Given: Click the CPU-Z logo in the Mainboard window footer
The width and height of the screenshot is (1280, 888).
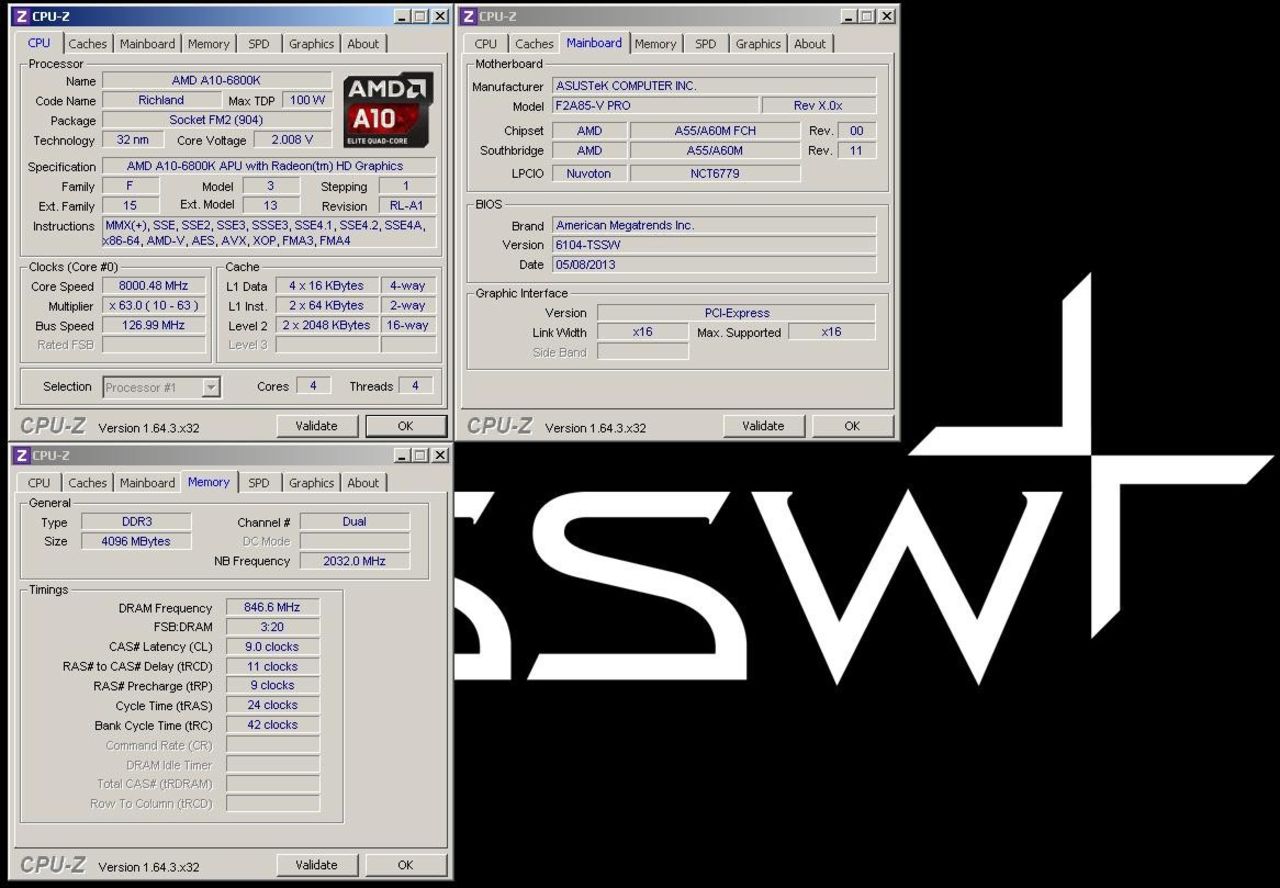Looking at the screenshot, I should [x=497, y=425].
